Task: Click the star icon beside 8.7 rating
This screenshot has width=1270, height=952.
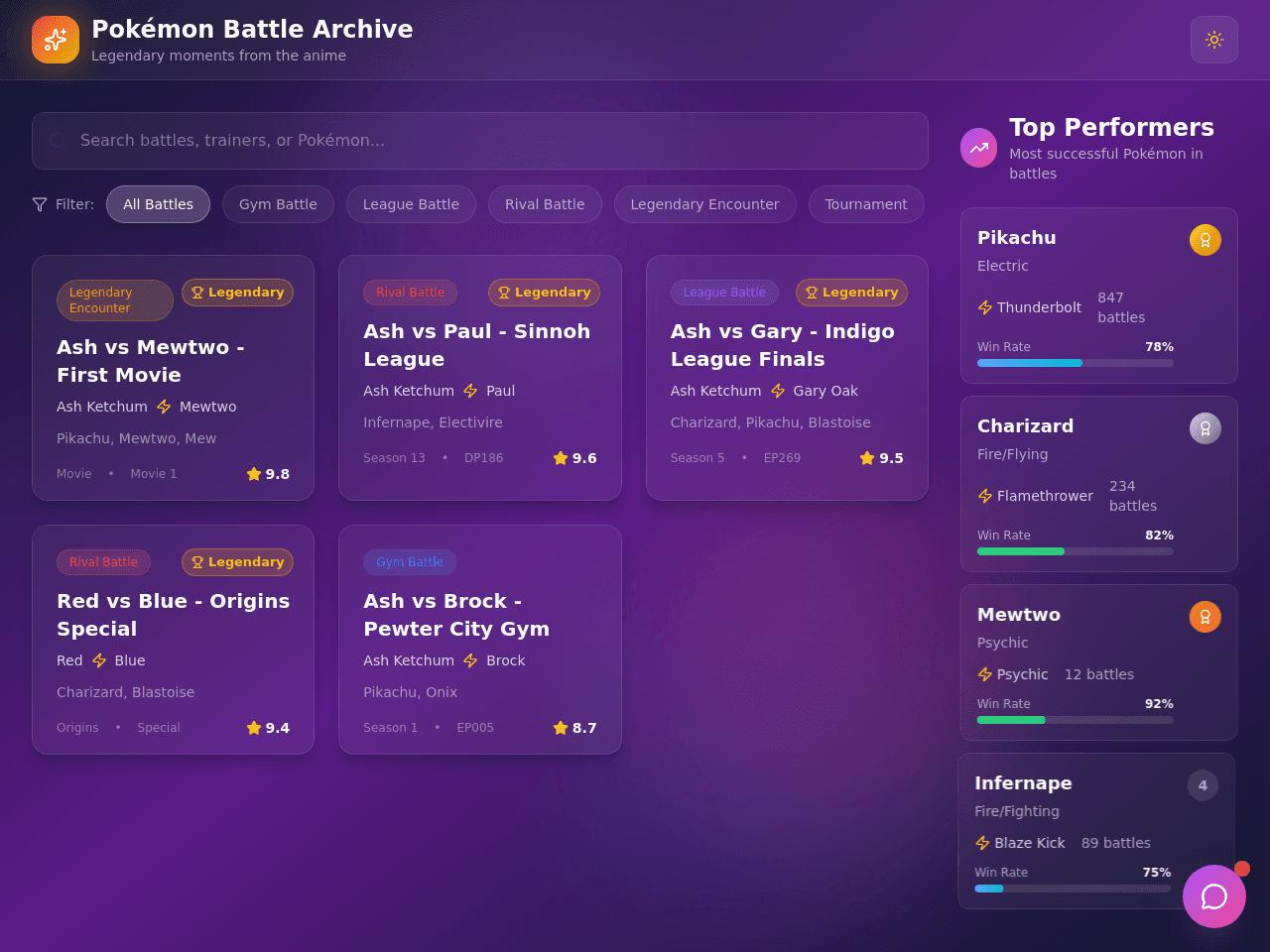Action: (561, 728)
